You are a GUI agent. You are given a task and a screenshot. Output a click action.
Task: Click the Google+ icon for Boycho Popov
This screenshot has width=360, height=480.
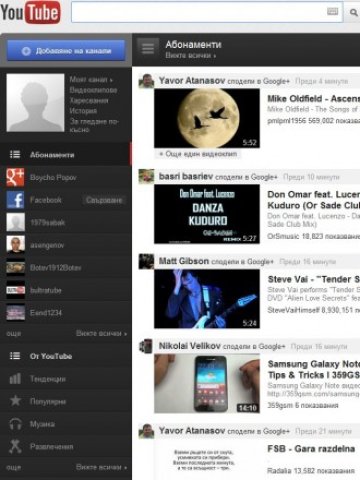[x=15, y=177]
